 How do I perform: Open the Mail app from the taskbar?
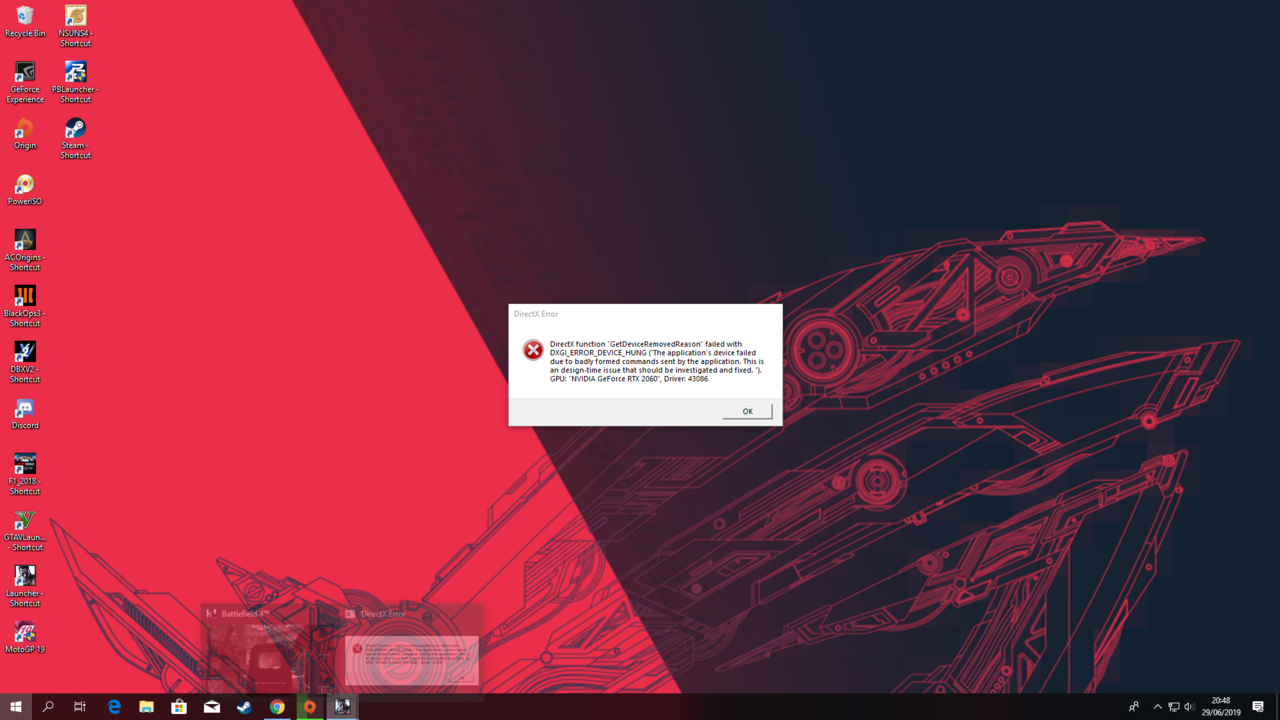[212, 707]
